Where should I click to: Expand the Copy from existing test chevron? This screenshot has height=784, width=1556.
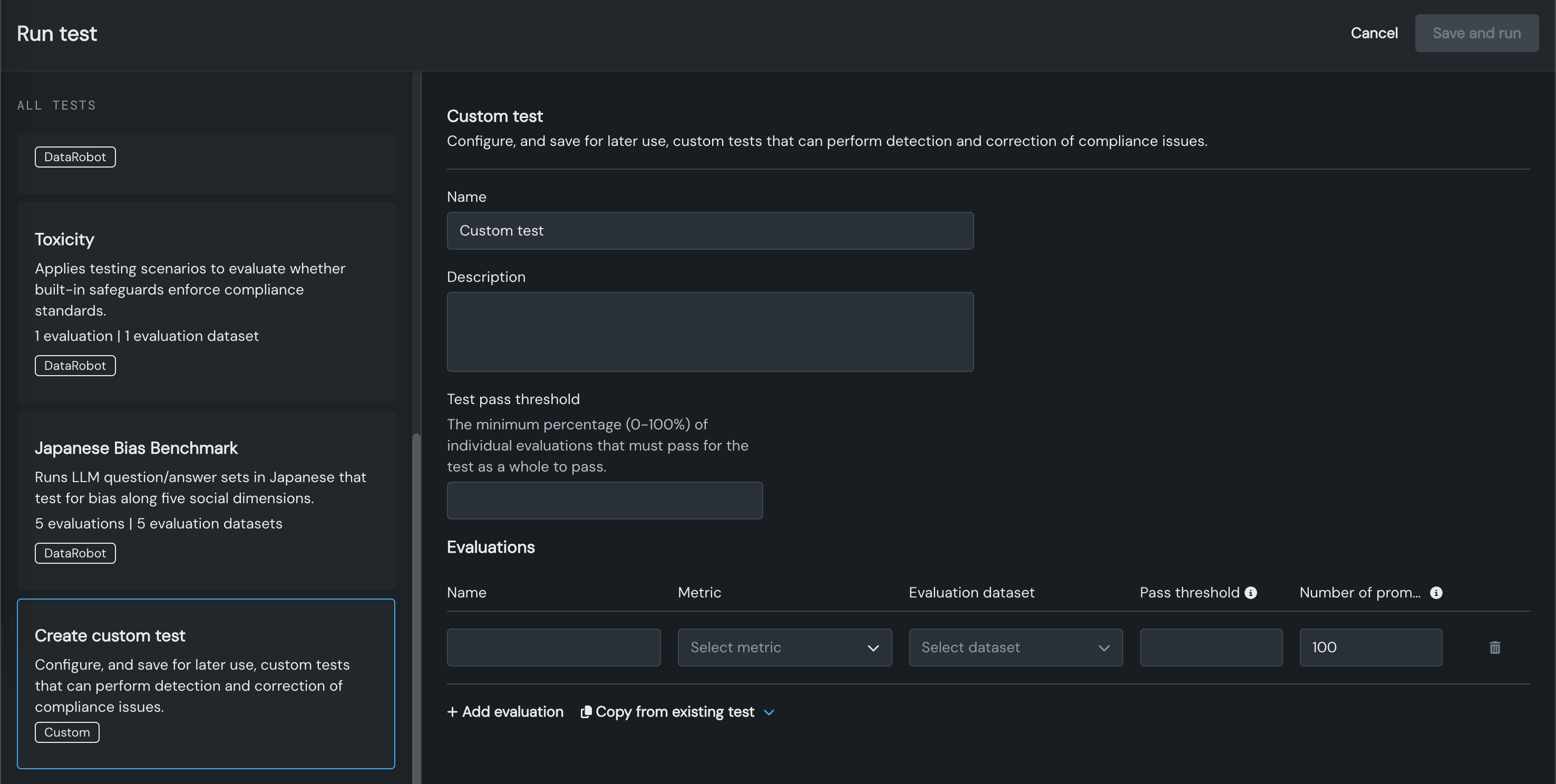coord(769,712)
